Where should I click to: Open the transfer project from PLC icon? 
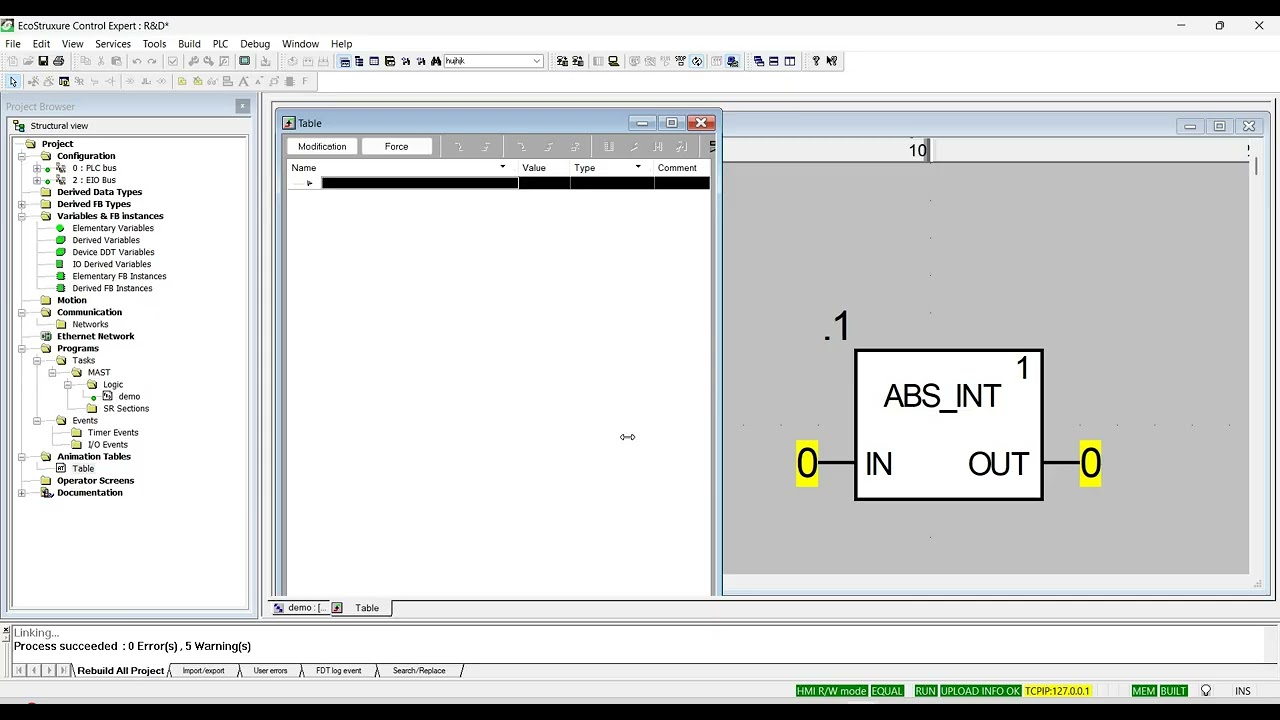click(x=578, y=61)
